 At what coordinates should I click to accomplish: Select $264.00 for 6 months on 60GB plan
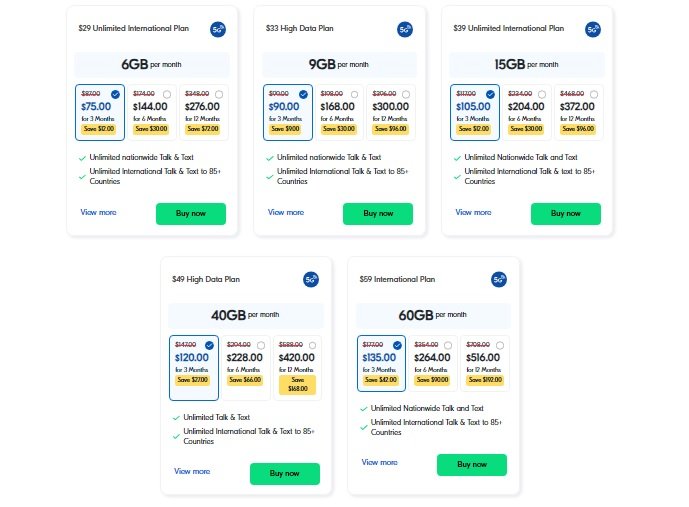432,363
